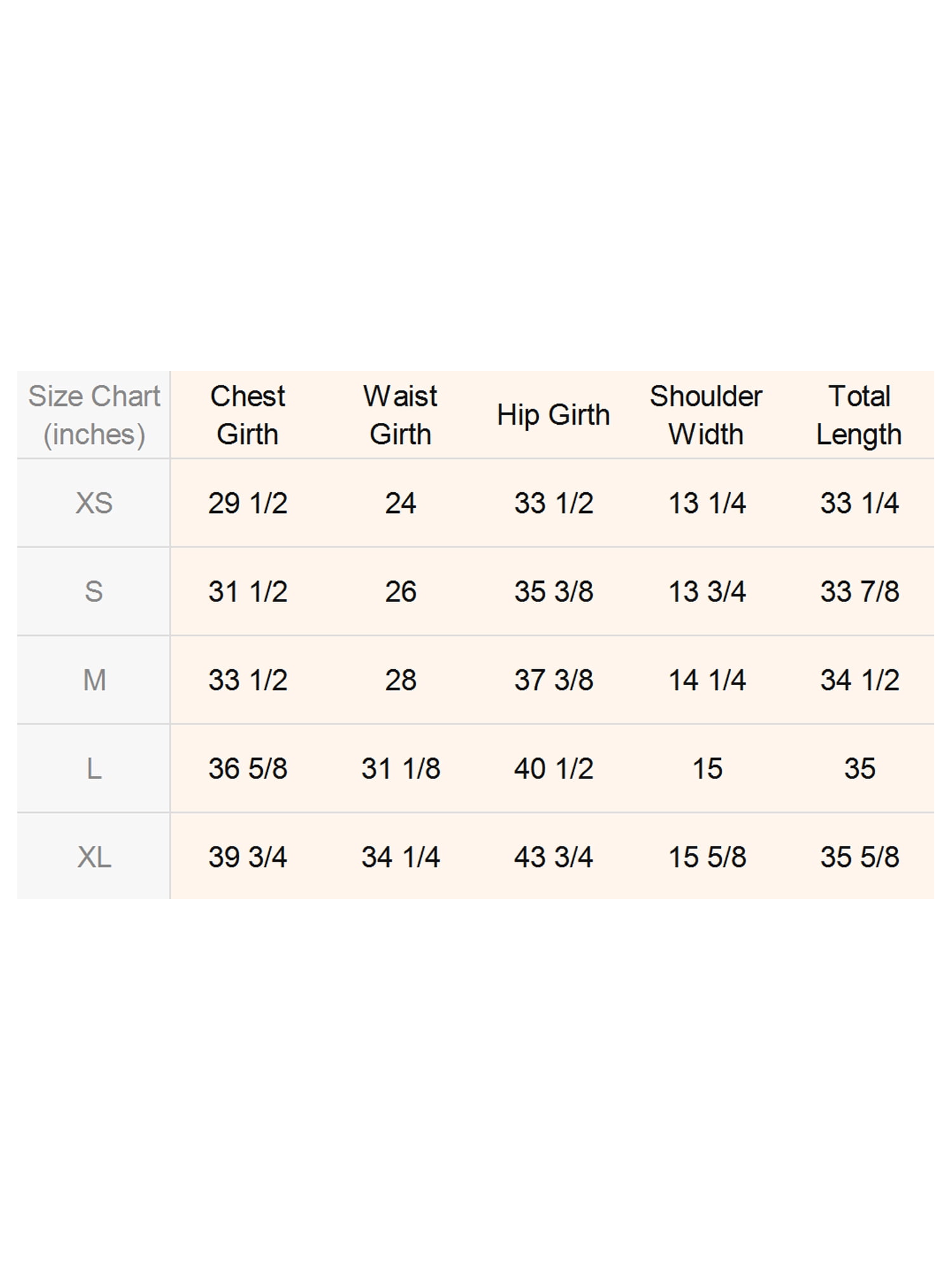Select the Total Length column header
952x1270 pixels.
pos(859,415)
